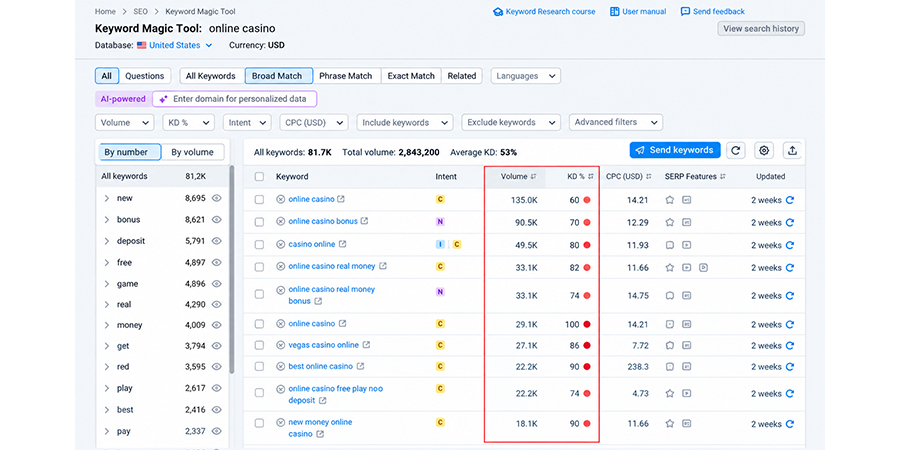
Task: Refresh the 'vegas casino online' row update icon
Action: (x=790, y=346)
